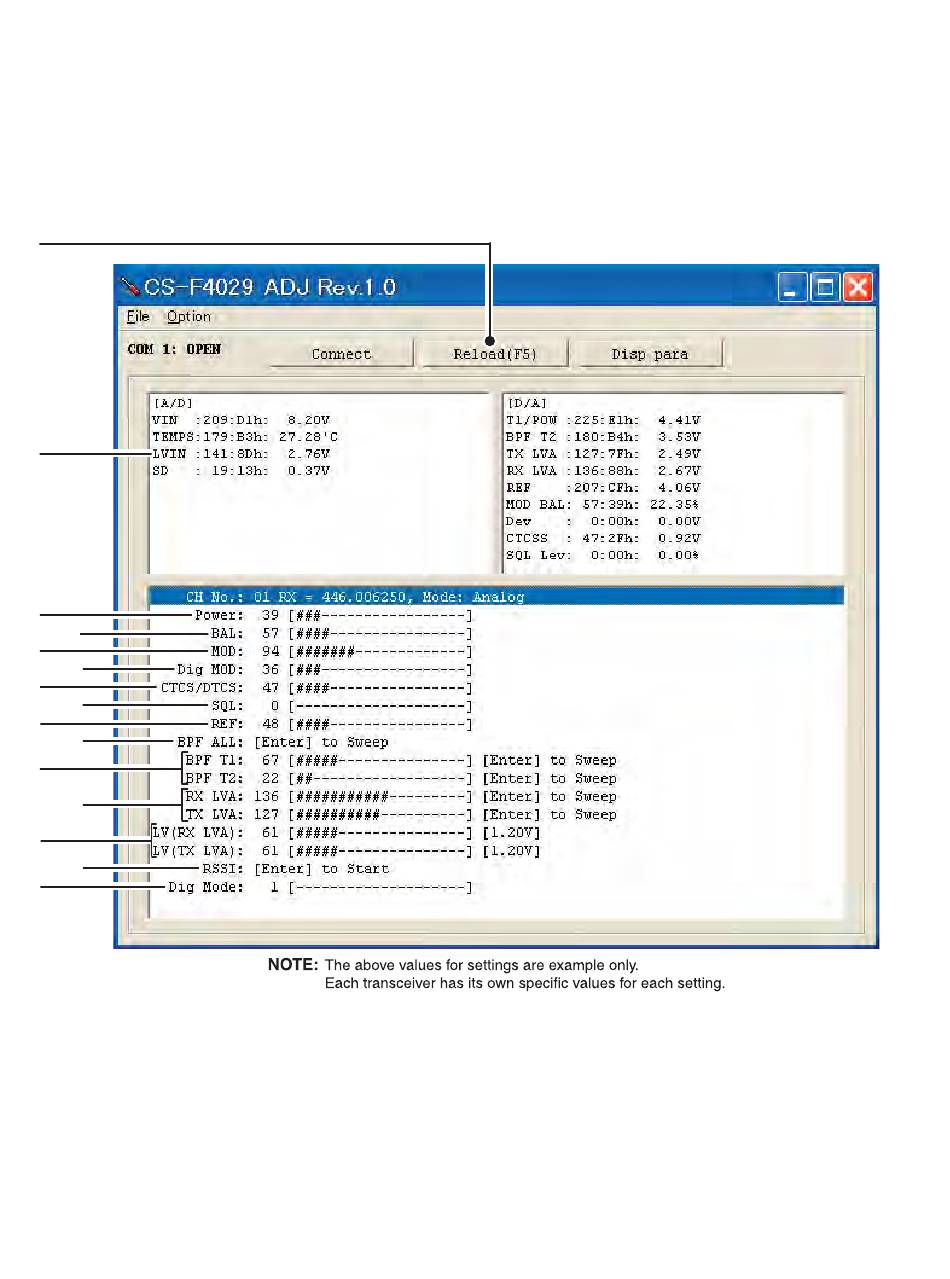The height and width of the screenshot is (1279, 950).
Task: Click the TX LVA 2.49V D/A reading
Action: tap(604, 454)
